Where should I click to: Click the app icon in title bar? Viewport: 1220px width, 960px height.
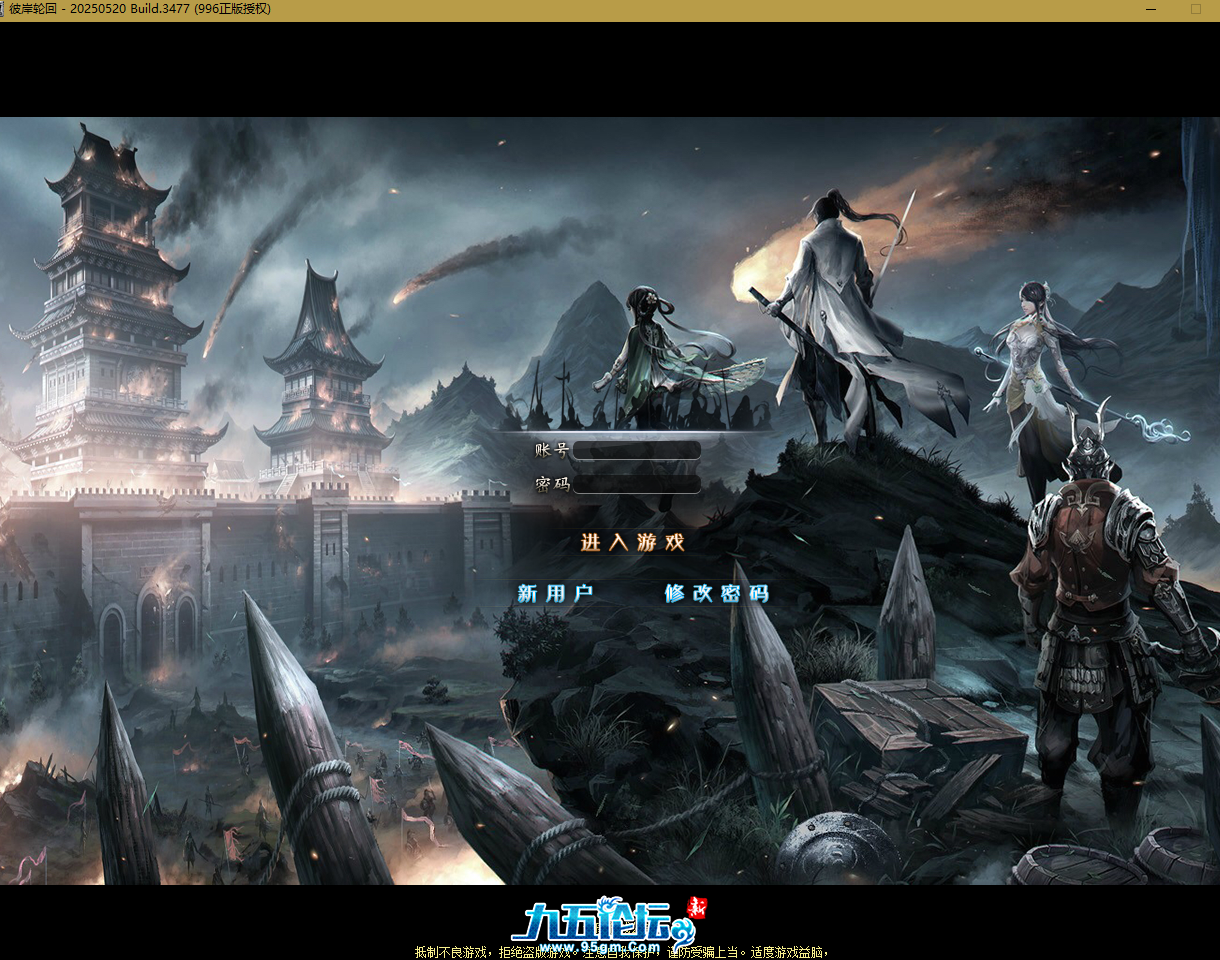3,9
